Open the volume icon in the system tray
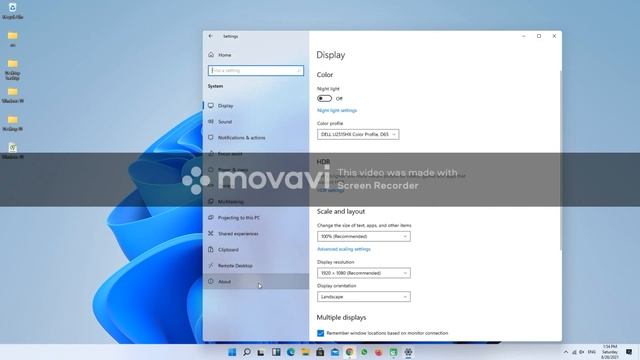 pos(582,352)
